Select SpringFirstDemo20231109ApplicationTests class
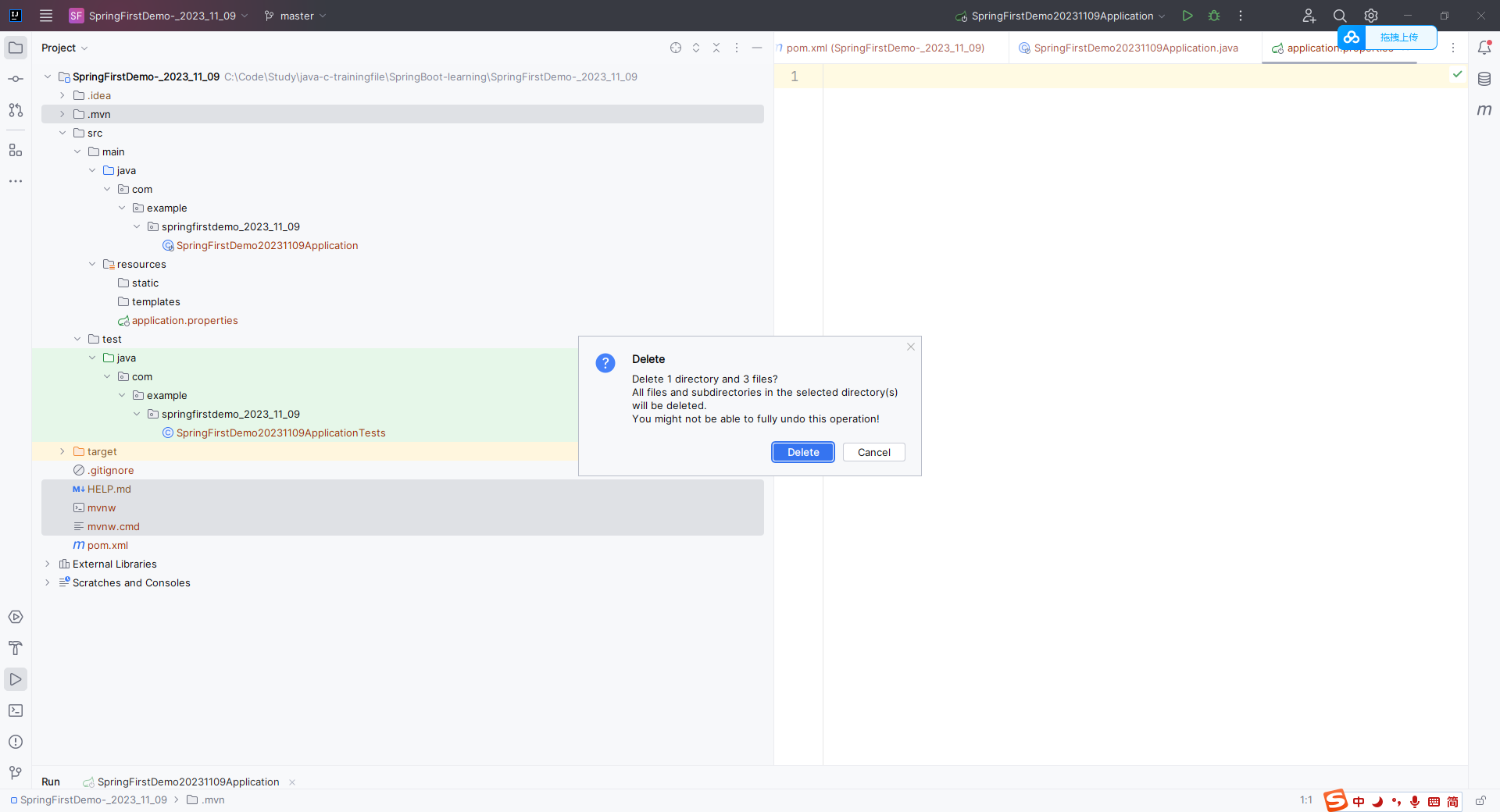The width and height of the screenshot is (1500, 812). pyautogui.click(x=281, y=433)
